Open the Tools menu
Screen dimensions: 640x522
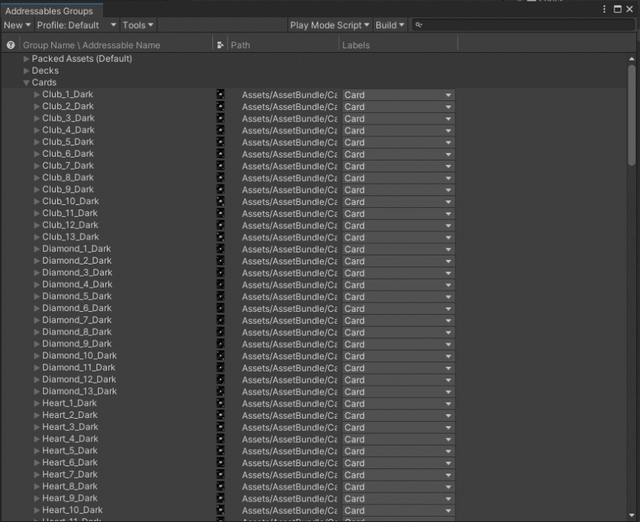(x=137, y=25)
